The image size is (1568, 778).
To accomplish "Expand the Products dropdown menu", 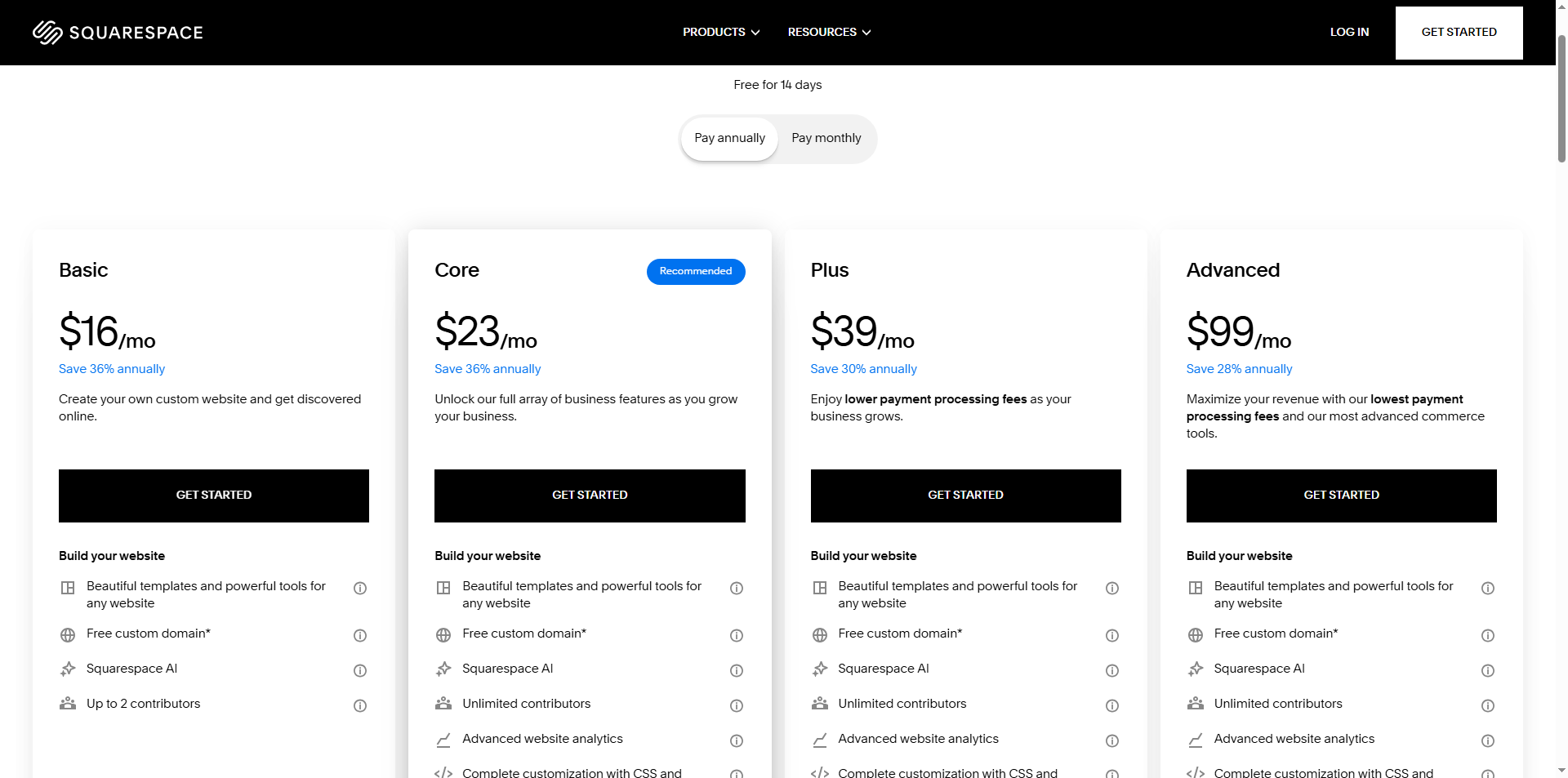I will coord(721,32).
